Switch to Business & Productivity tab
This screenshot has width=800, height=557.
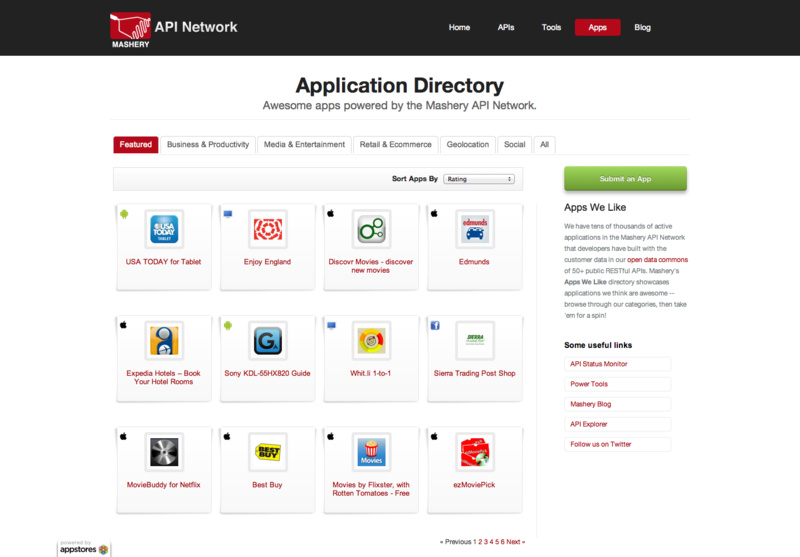tap(208, 145)
